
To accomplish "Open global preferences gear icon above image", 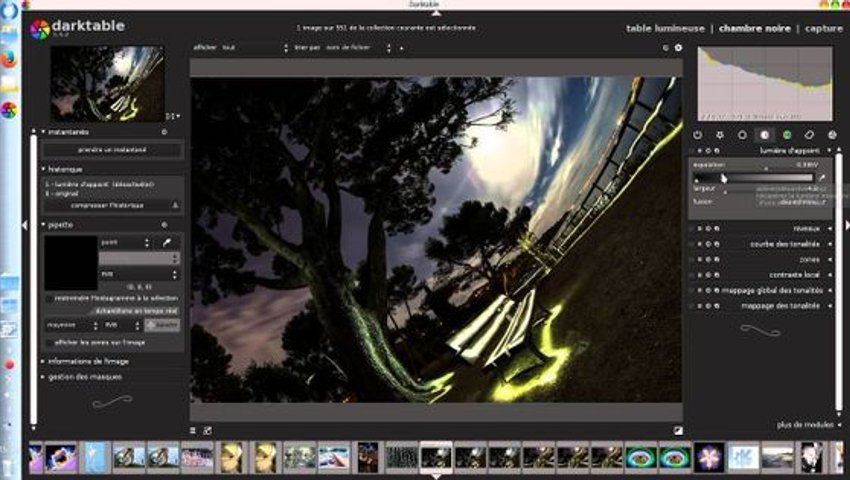I will (x=678, y=48).
